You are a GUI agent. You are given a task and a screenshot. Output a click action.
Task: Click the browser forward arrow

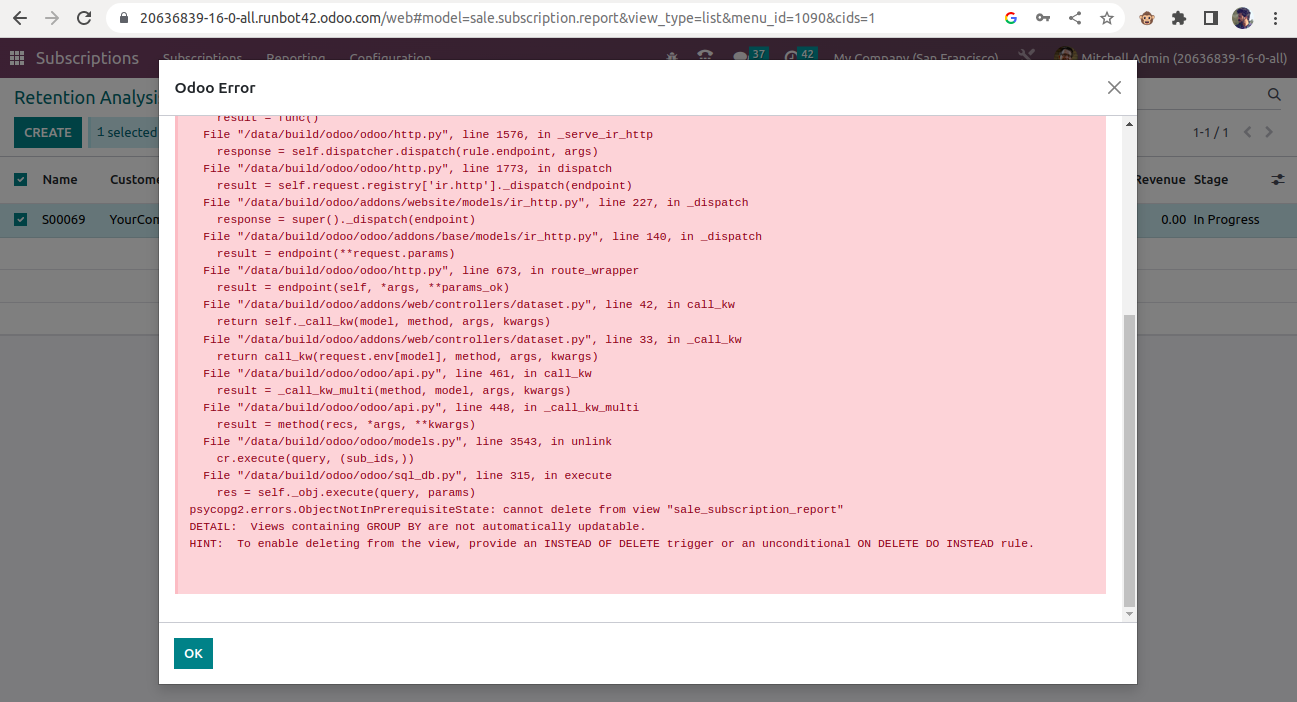(52, 18)
